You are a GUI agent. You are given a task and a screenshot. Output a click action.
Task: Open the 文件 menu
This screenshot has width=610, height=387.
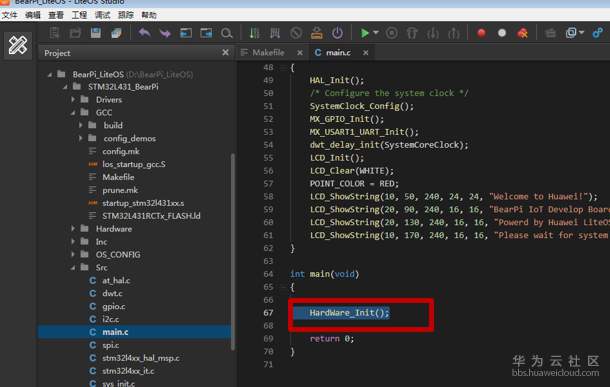click(9, 15)
